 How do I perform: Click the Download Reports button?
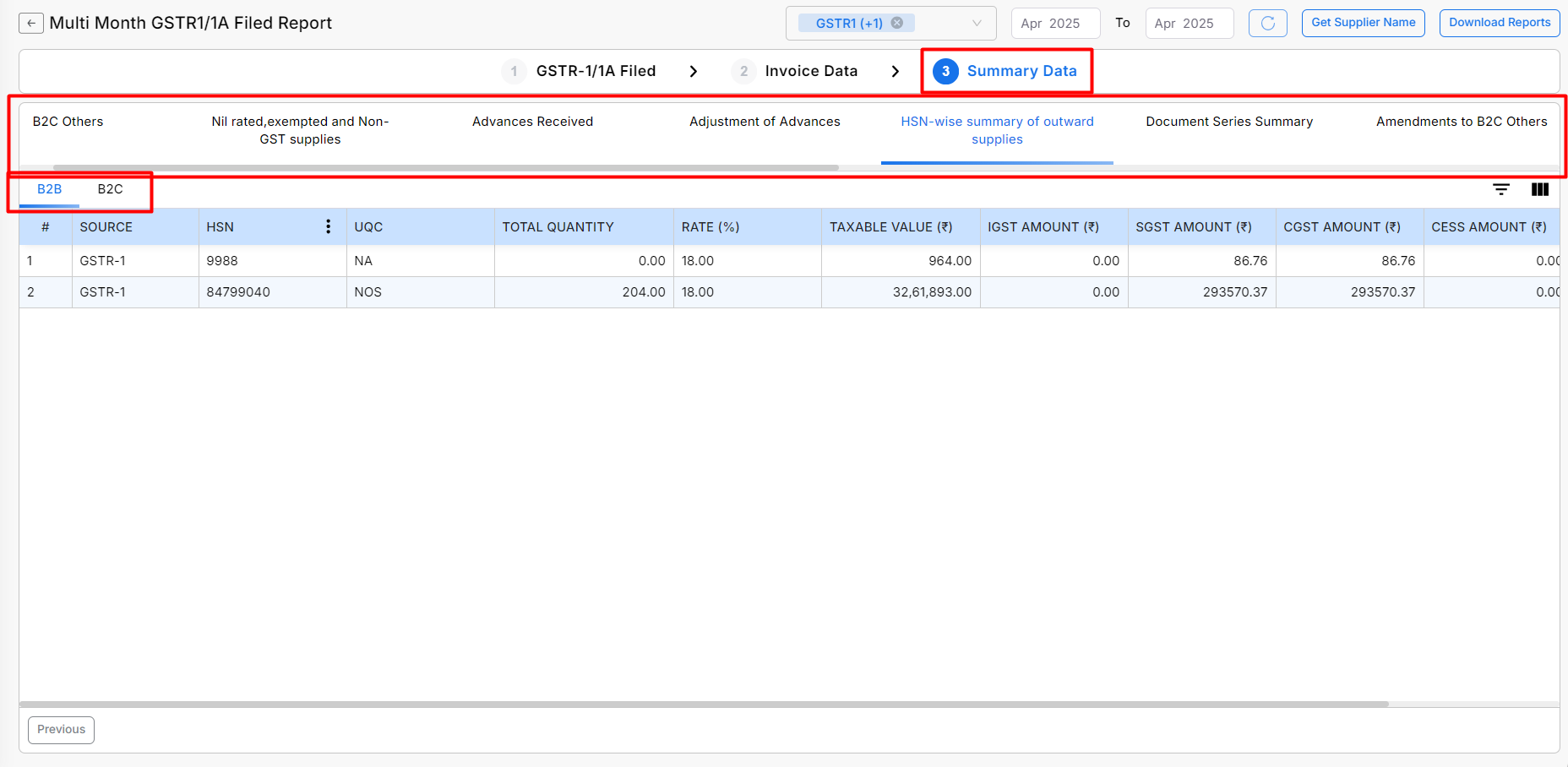point(1499,23)
